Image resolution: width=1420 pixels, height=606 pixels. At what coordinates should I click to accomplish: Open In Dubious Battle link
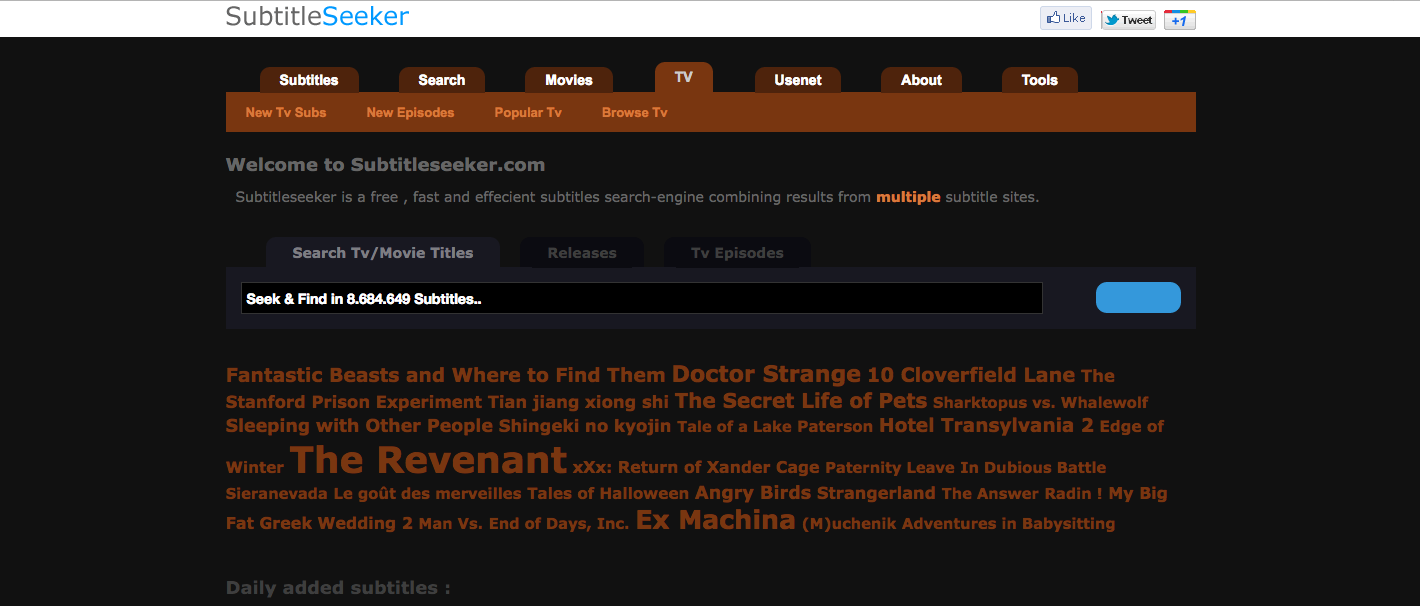[x=1033, y=467]
